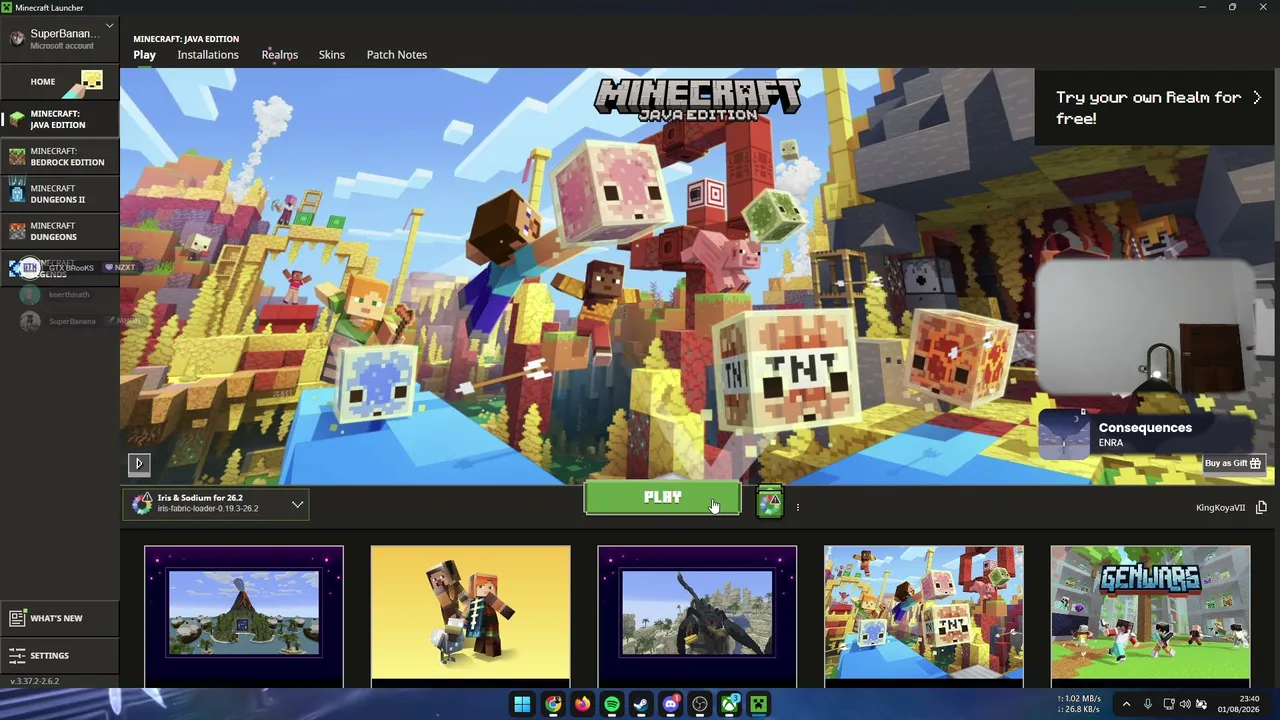Open the Windows Start menu
Viewport: 1280px width, 720px height.
click(x=522, y=705)
